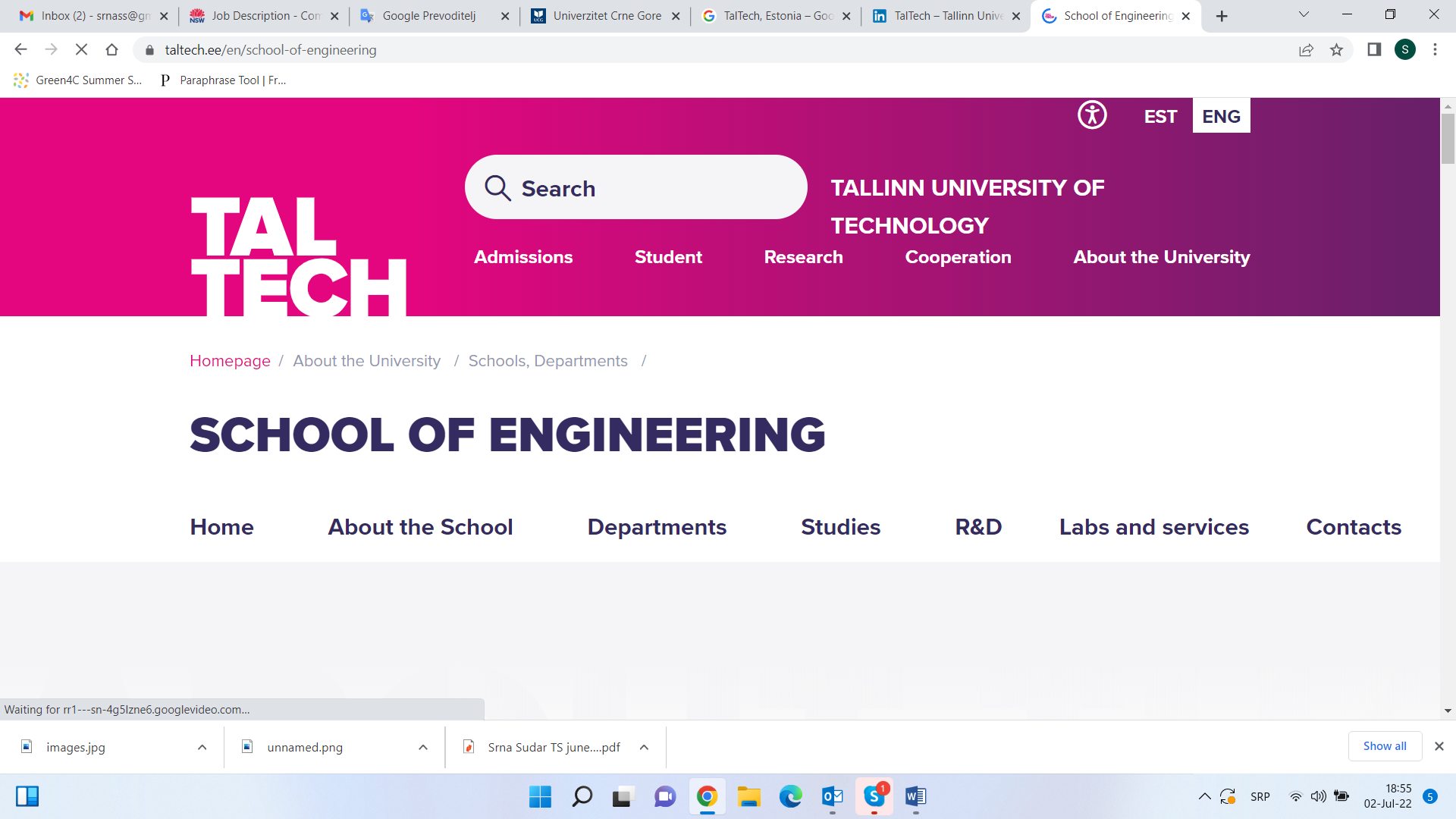The width and height of the screenshot is (1456, 819).
Task: Switch to TalTech LinkedIn tab
Action: [946, 16]
